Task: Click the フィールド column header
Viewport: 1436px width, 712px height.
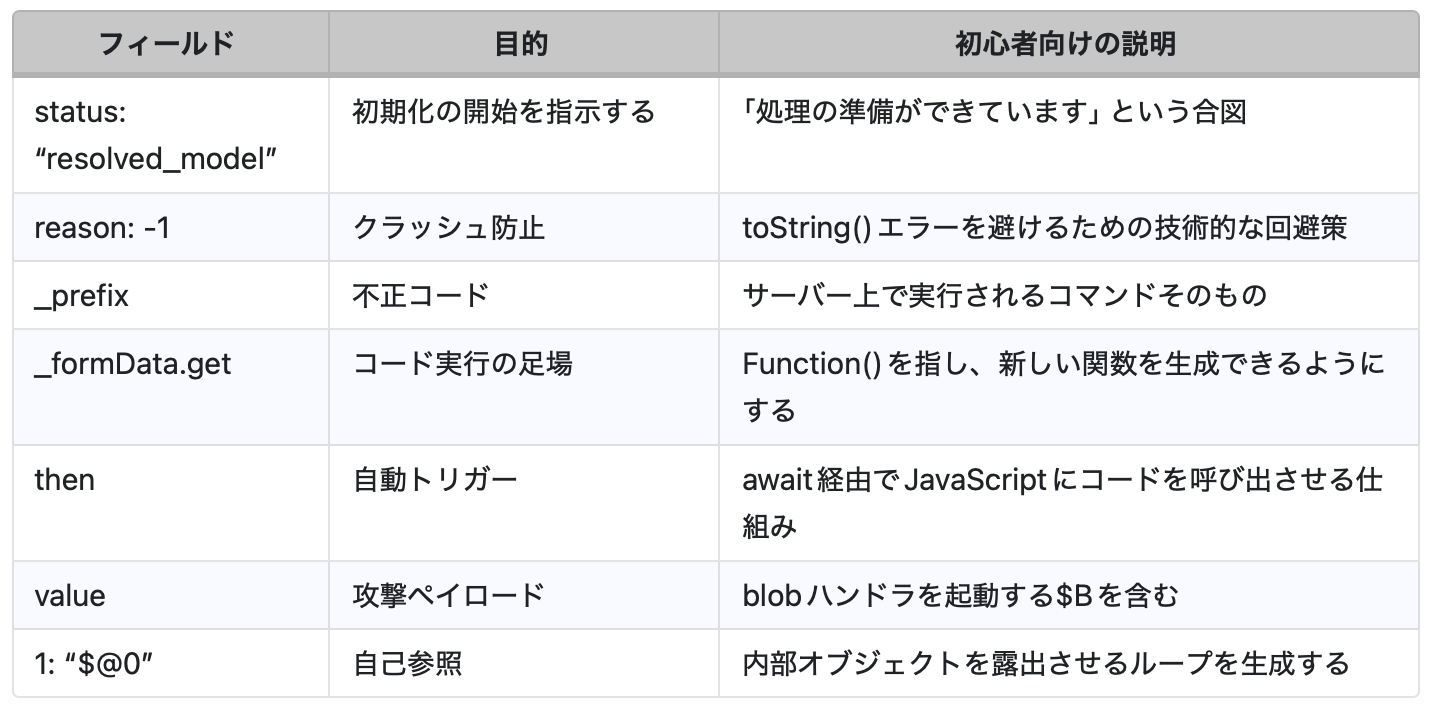Action: [169, 44]
